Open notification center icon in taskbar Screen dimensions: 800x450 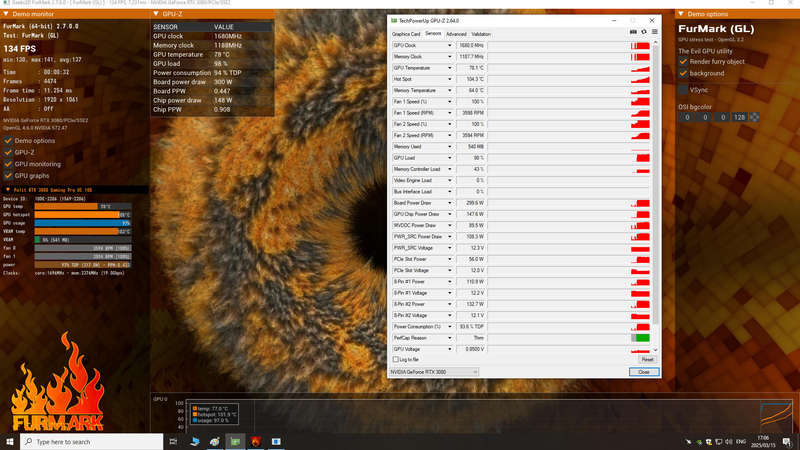pos(786,441)
